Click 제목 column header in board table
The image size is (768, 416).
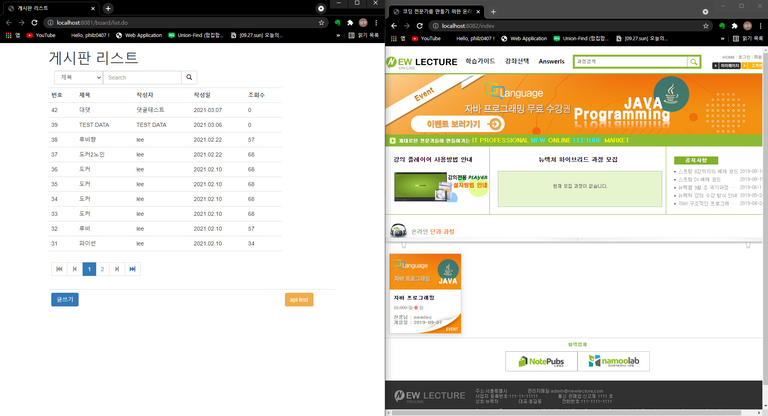click(x=85, y=95)
